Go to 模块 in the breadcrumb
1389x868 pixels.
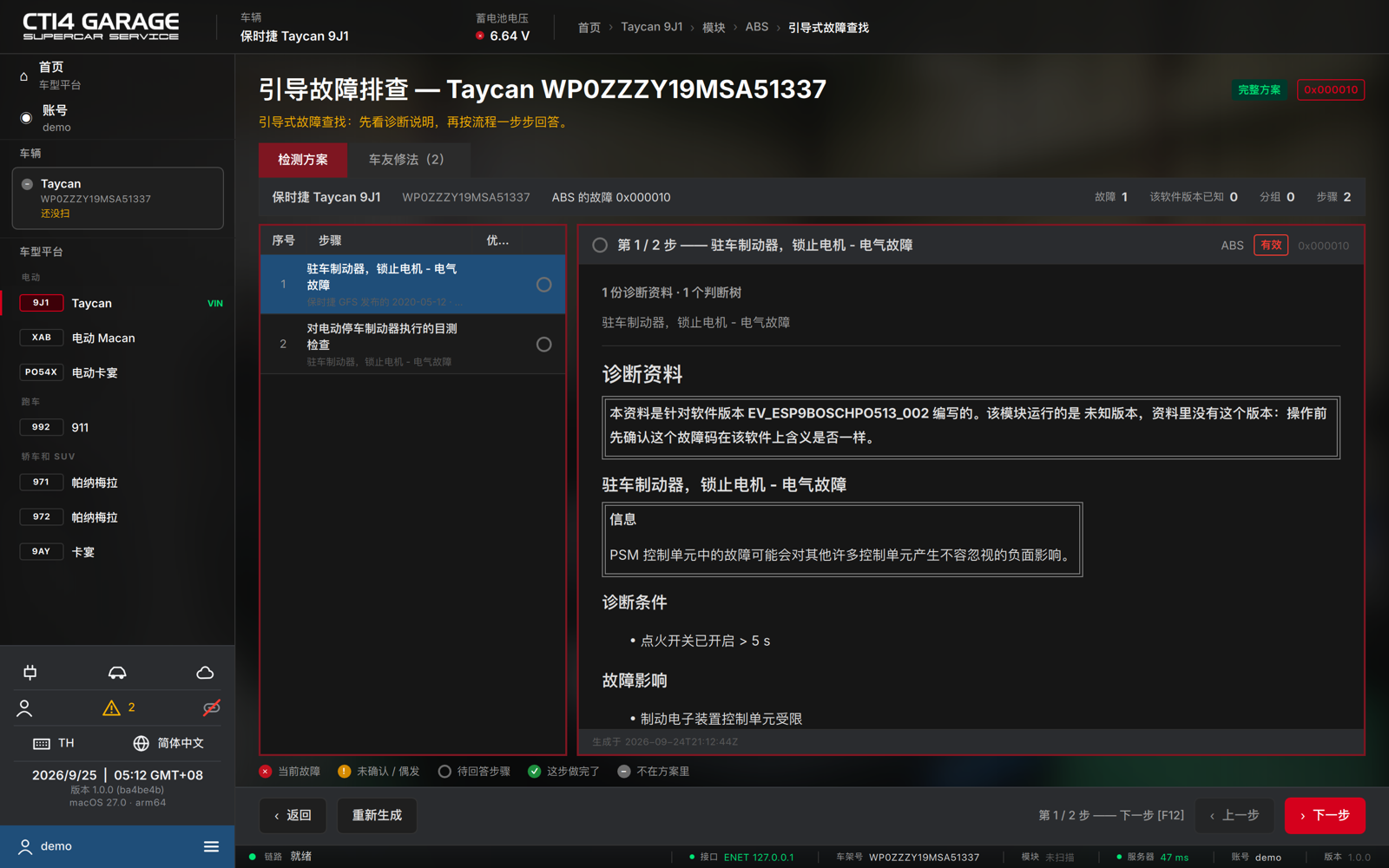tap(714, 28)
